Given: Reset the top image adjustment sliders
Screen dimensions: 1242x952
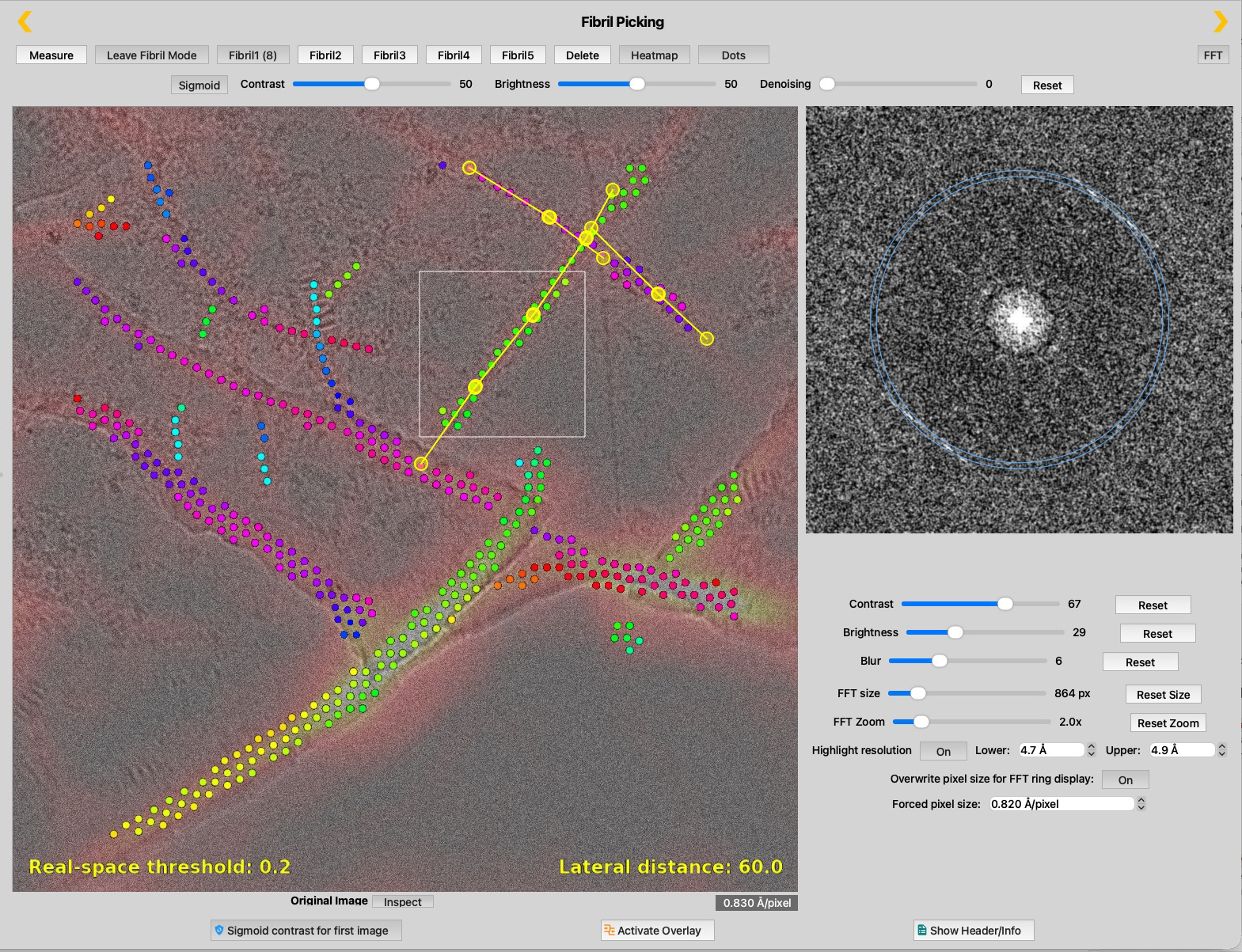Looking at the screenshot, I should click(x=1047, y=85).
